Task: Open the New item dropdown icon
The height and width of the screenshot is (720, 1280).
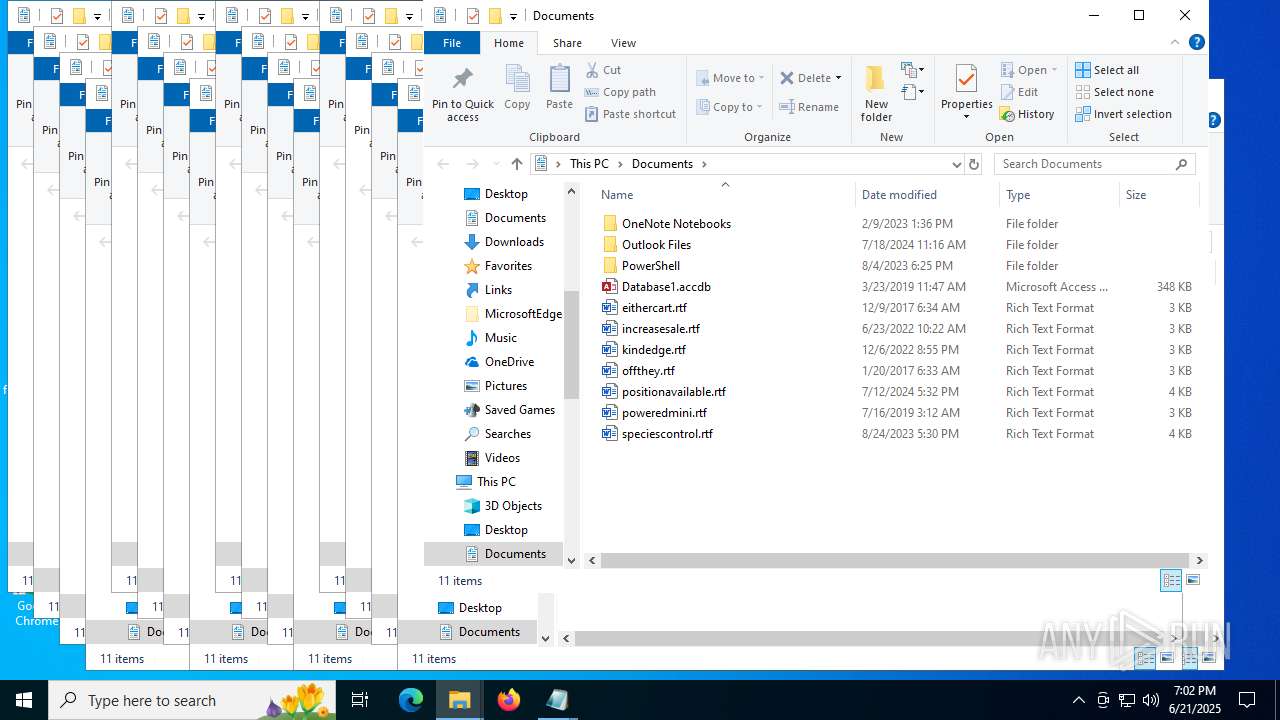Action: tap(910, 70)
